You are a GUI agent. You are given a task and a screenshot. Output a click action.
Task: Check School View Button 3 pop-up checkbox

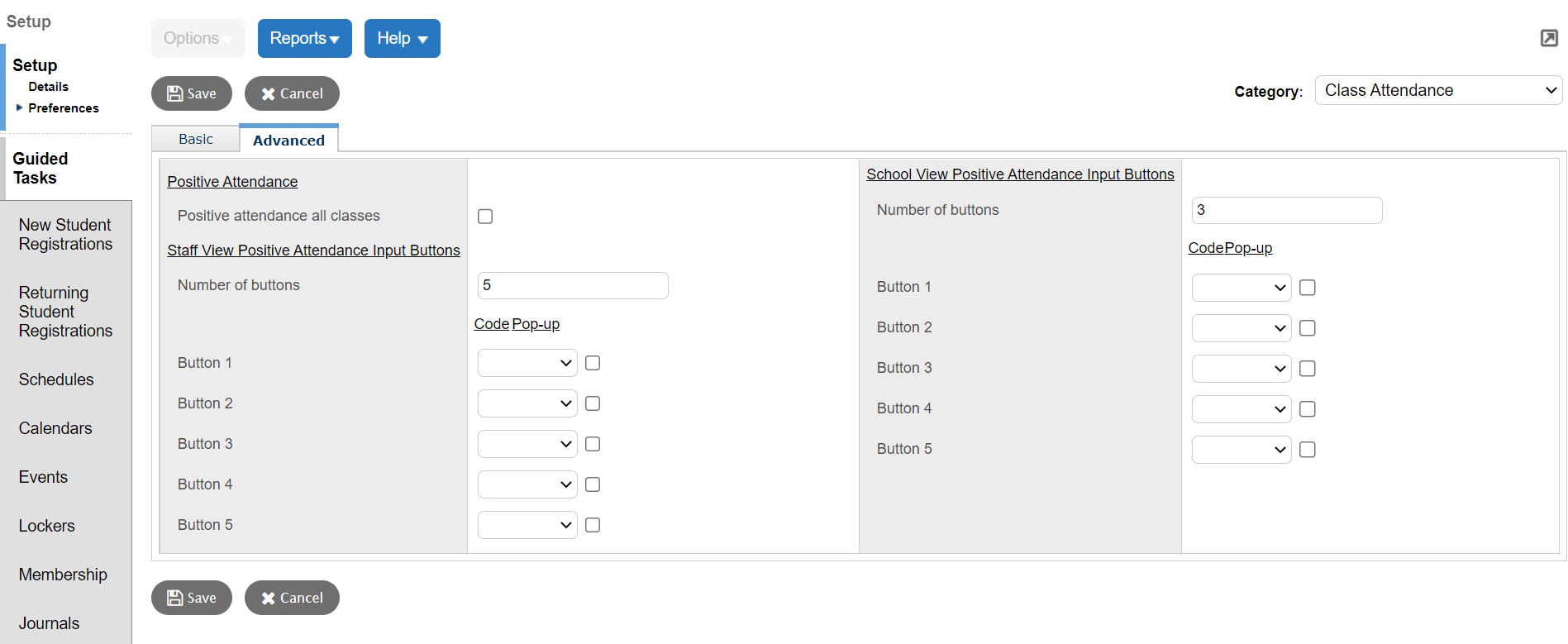tap(1308, 369)
